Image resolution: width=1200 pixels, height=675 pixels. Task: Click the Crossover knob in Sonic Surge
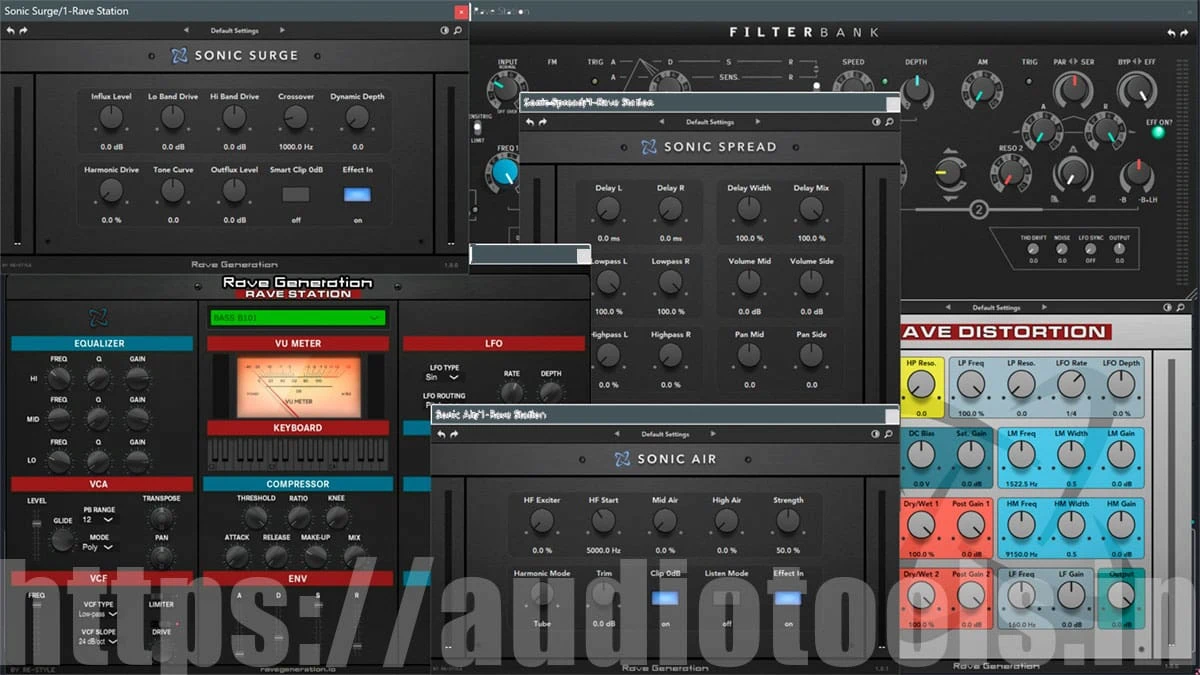pyautogui.click(x=295, y=118)
